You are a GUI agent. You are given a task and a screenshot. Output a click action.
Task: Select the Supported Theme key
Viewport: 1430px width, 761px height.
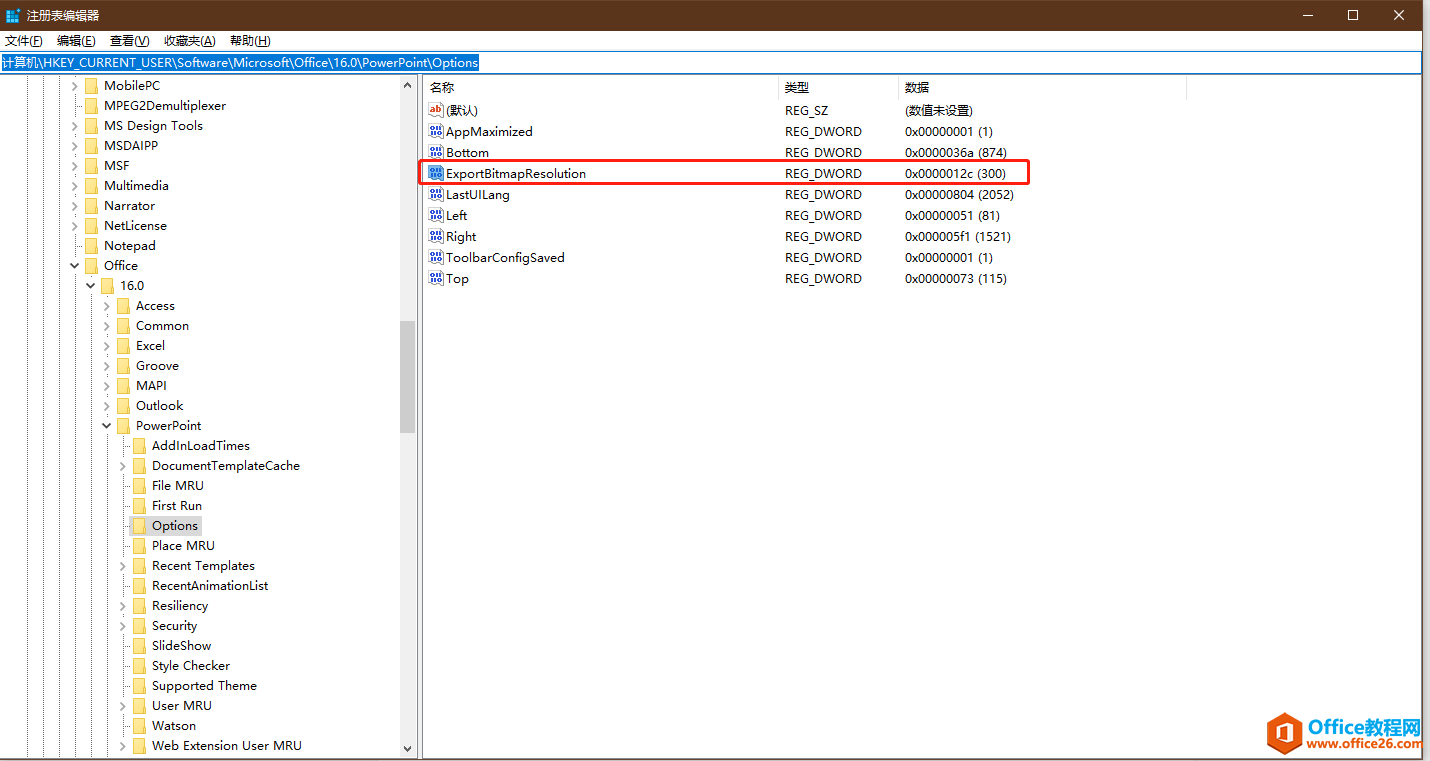click(204, 685)
